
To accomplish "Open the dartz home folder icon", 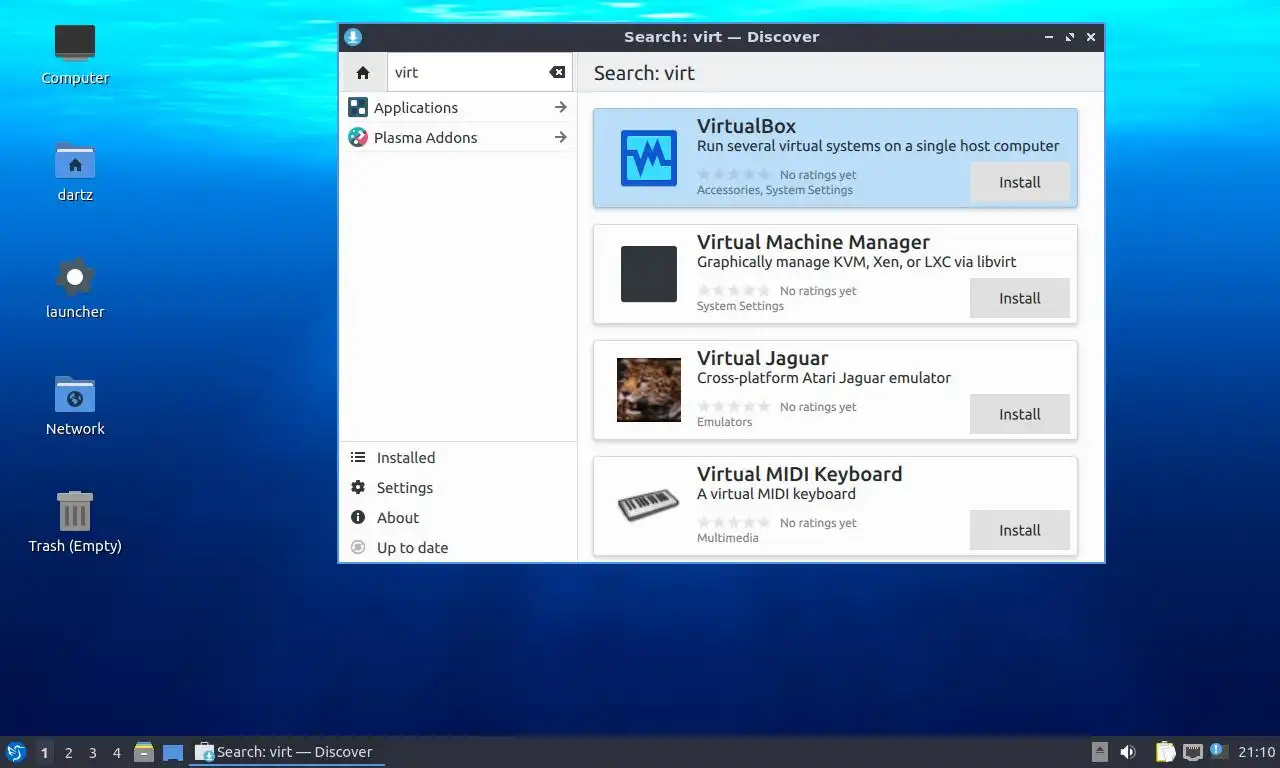I will point(75,160).
